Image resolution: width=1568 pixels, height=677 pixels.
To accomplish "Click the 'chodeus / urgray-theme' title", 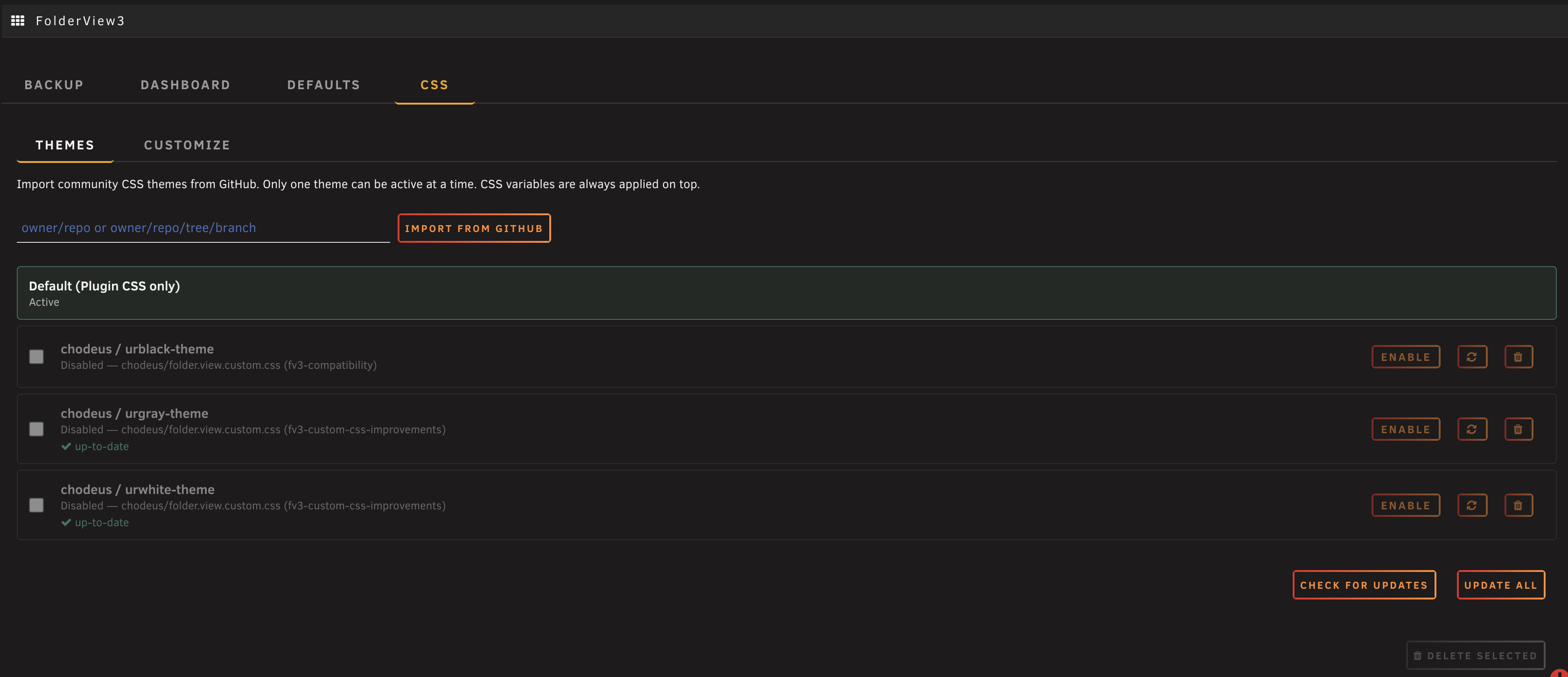I will [134, 413].
